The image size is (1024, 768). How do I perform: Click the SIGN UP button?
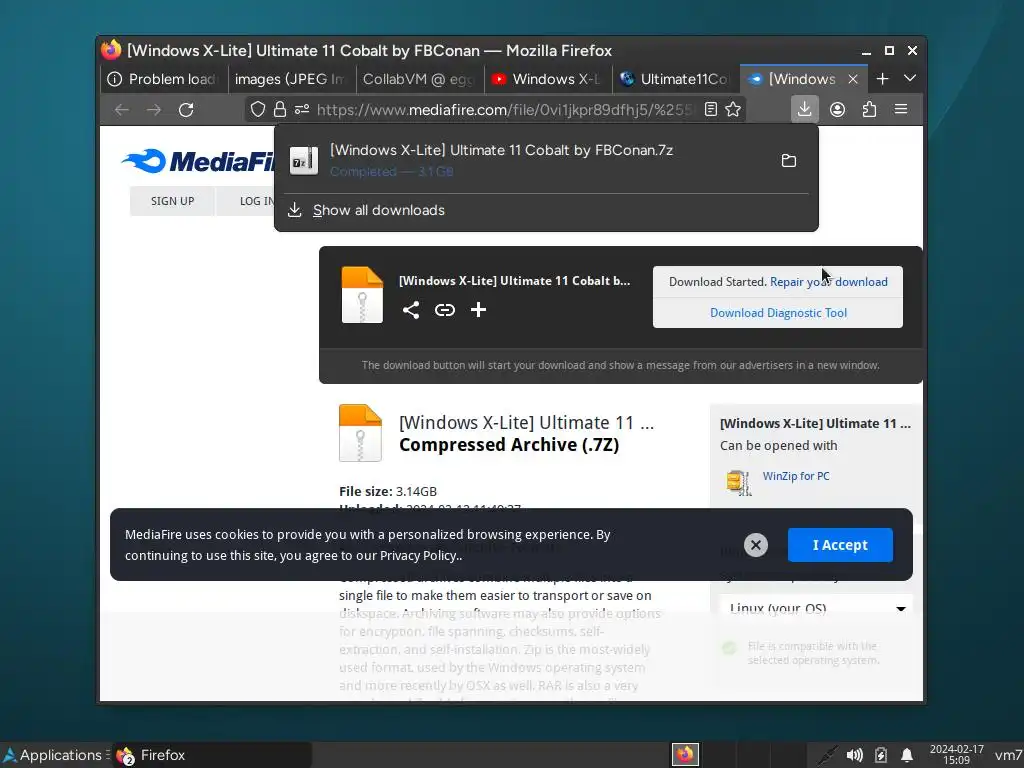172,201
